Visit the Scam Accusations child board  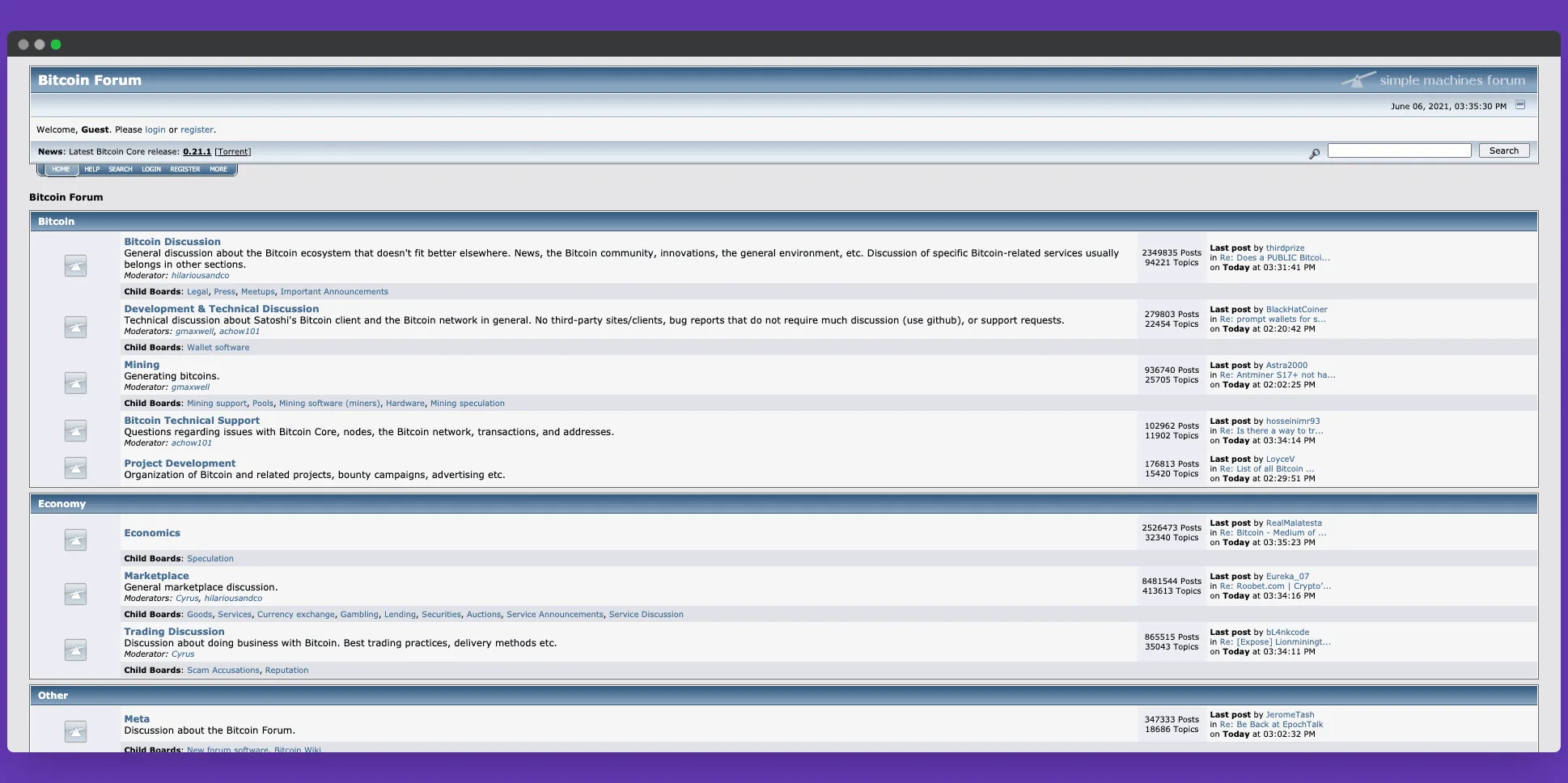point(223,671)
